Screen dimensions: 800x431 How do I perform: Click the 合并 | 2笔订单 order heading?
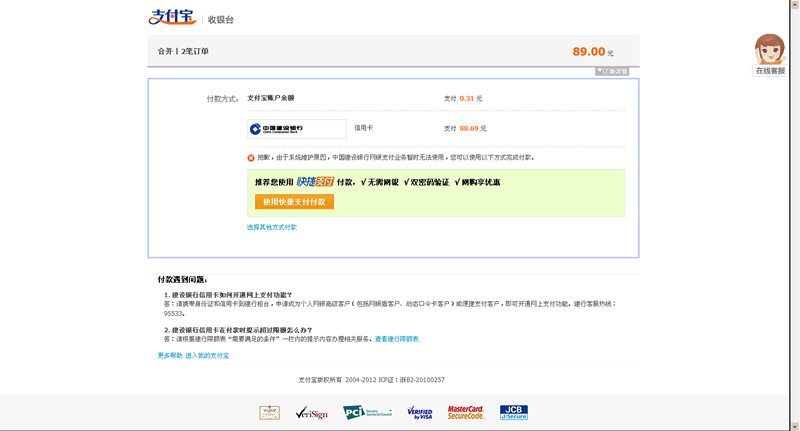point(183,51)
